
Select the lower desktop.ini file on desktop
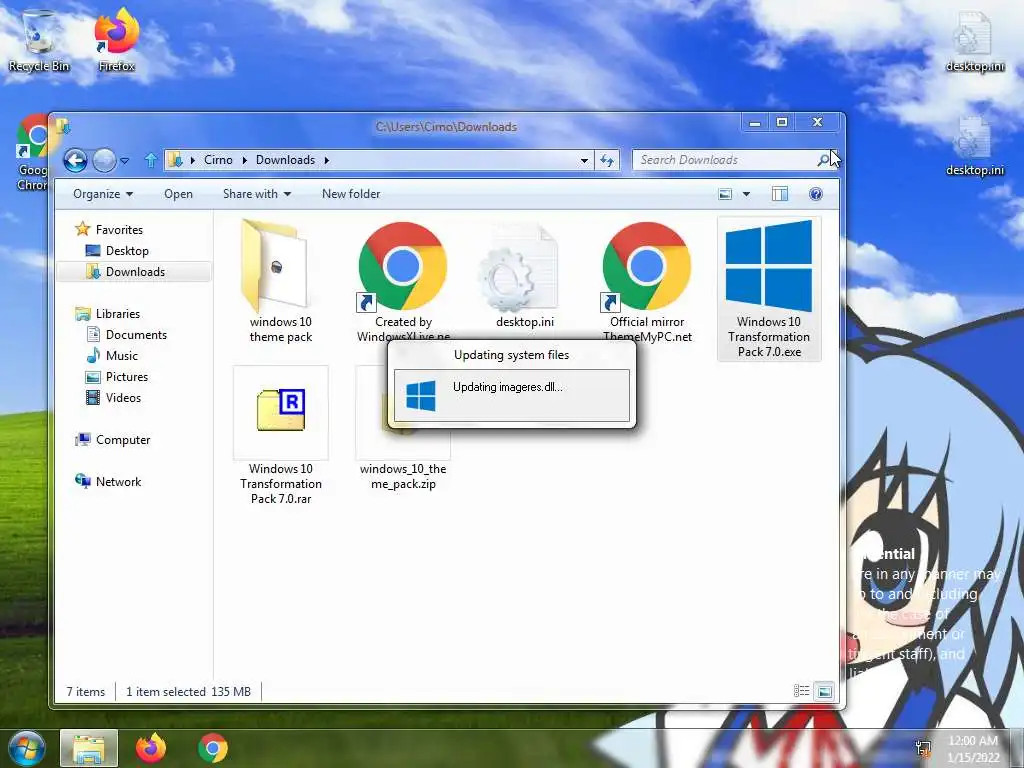click(974, 147)
